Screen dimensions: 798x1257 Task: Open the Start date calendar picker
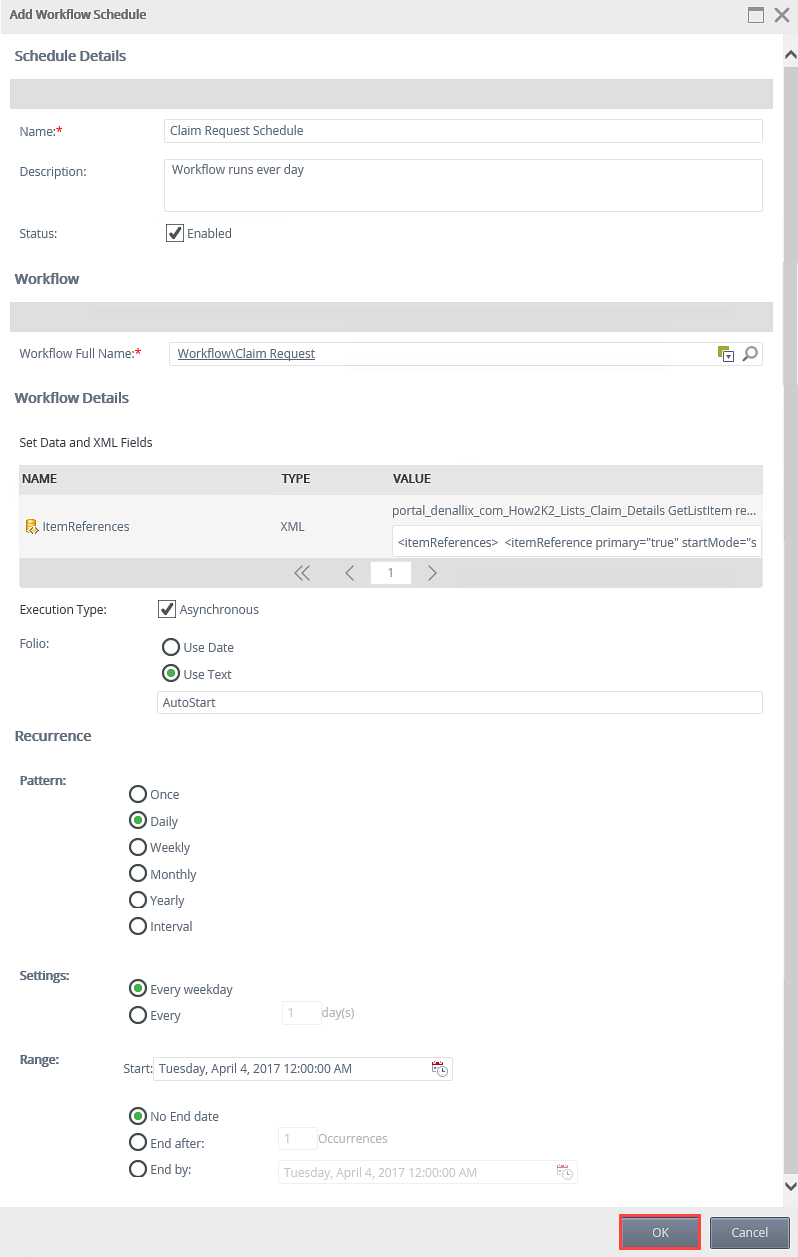coord(440,1069)
